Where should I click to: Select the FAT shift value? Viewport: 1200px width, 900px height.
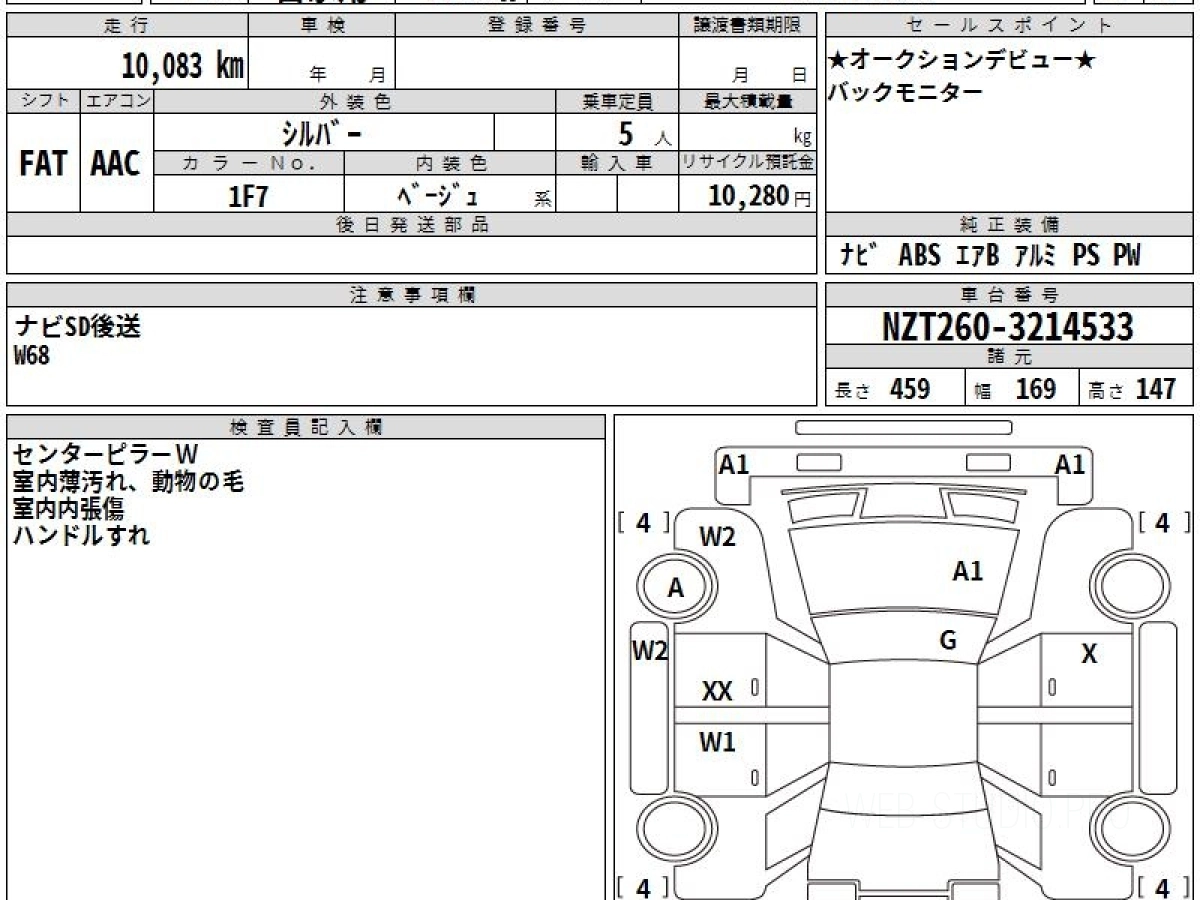point(43,165)
